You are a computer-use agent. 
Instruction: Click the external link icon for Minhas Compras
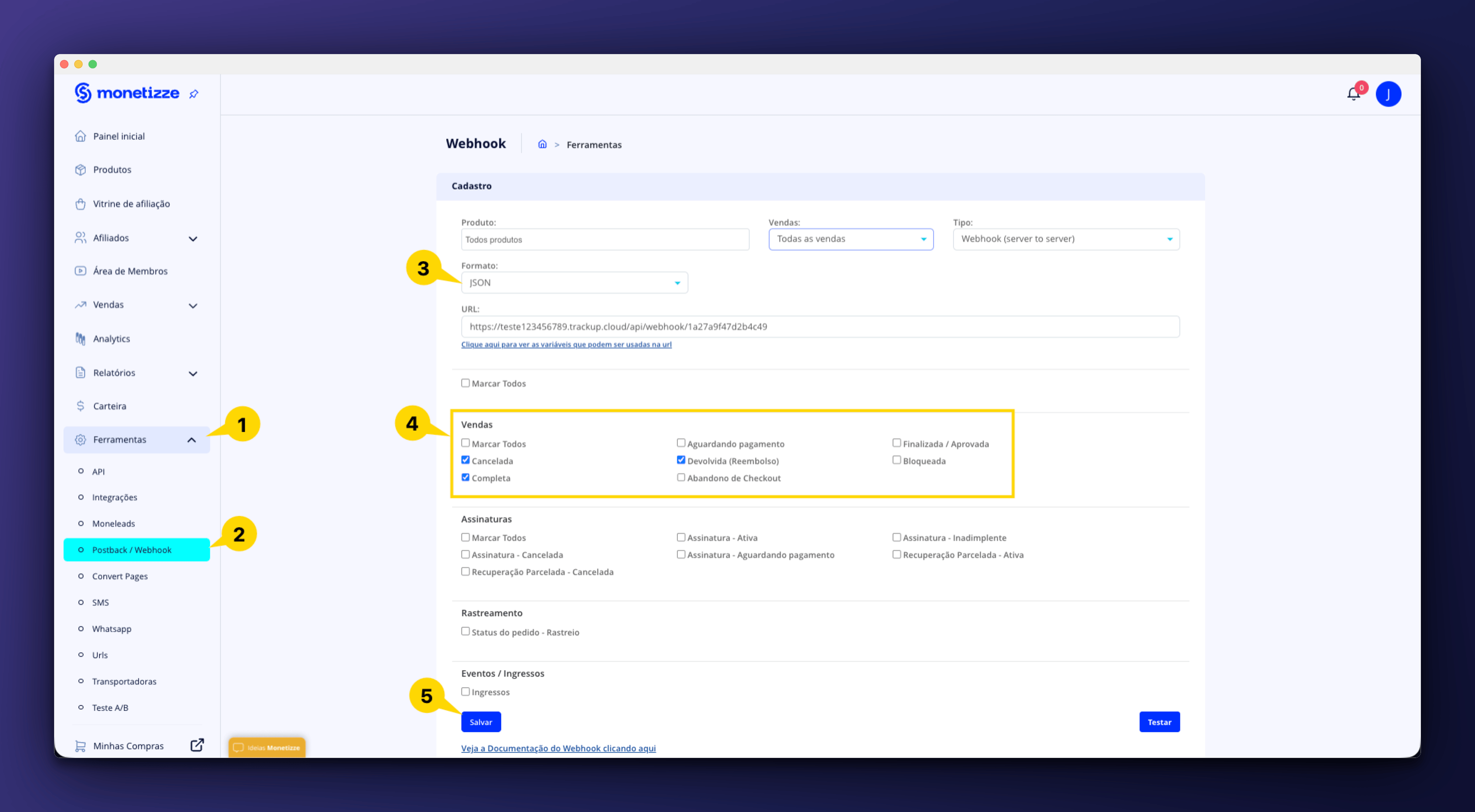pyautogui.click(x=197, y=745)
